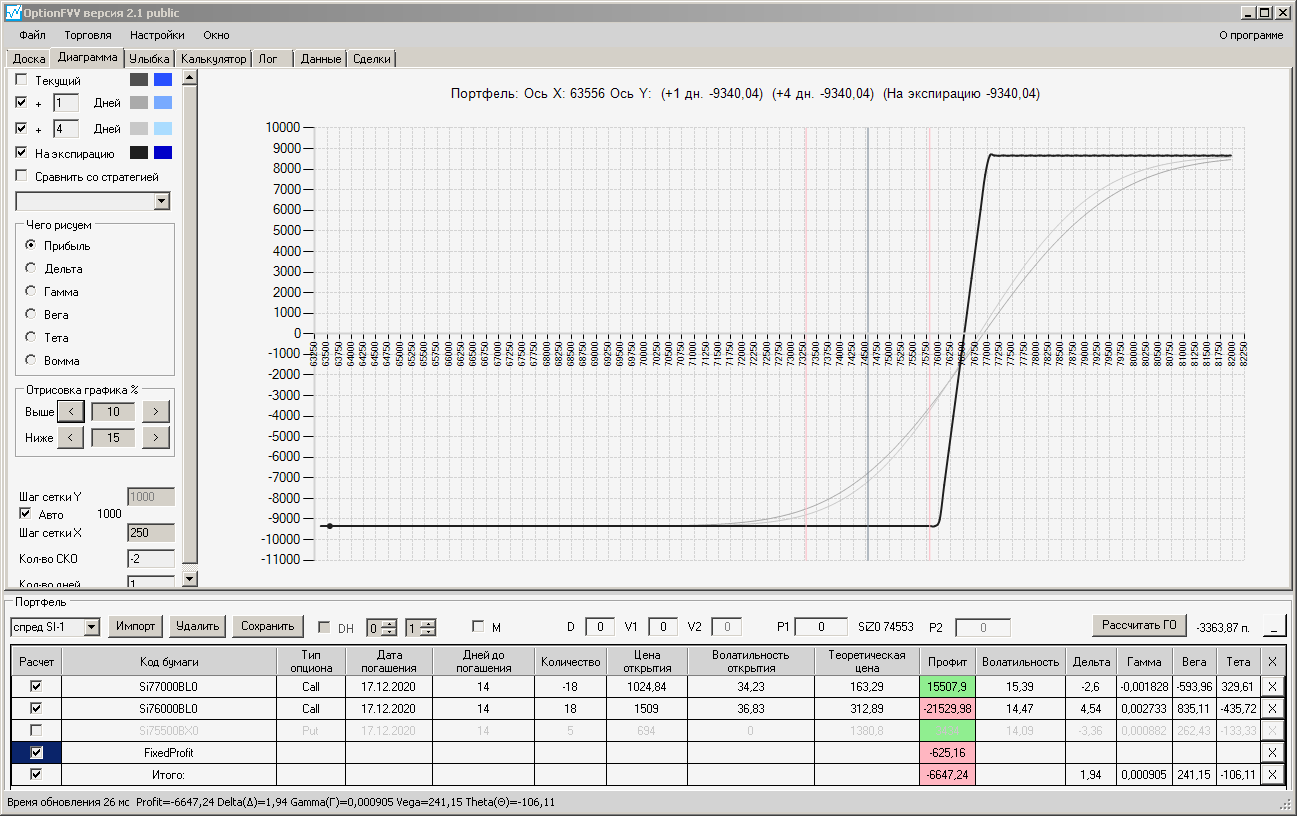Select the Прибыль radio option

(x=31, y=245)
